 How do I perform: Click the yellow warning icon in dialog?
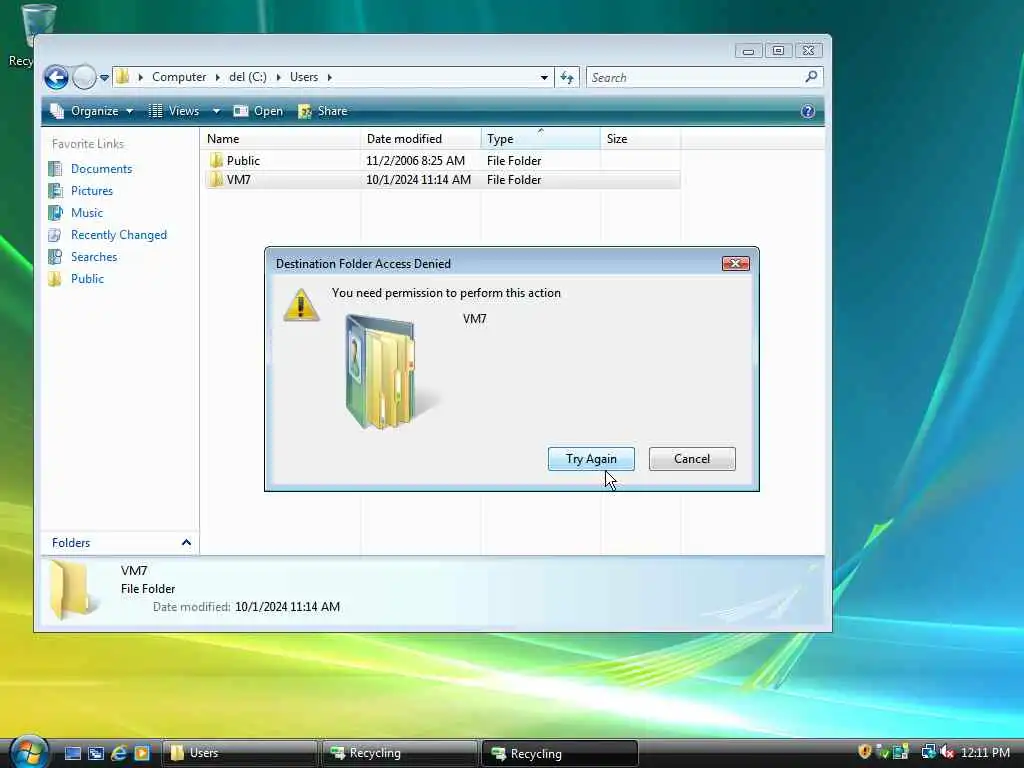301,304
